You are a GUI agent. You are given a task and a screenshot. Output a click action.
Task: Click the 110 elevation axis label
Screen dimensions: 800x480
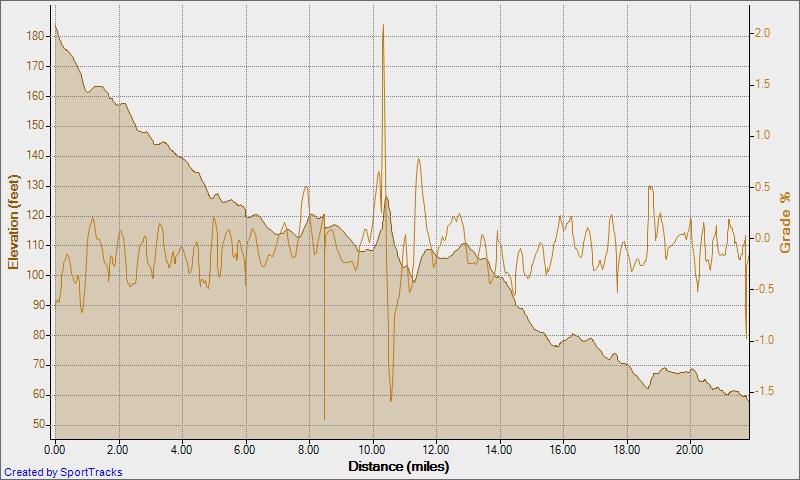click(36, 246)
